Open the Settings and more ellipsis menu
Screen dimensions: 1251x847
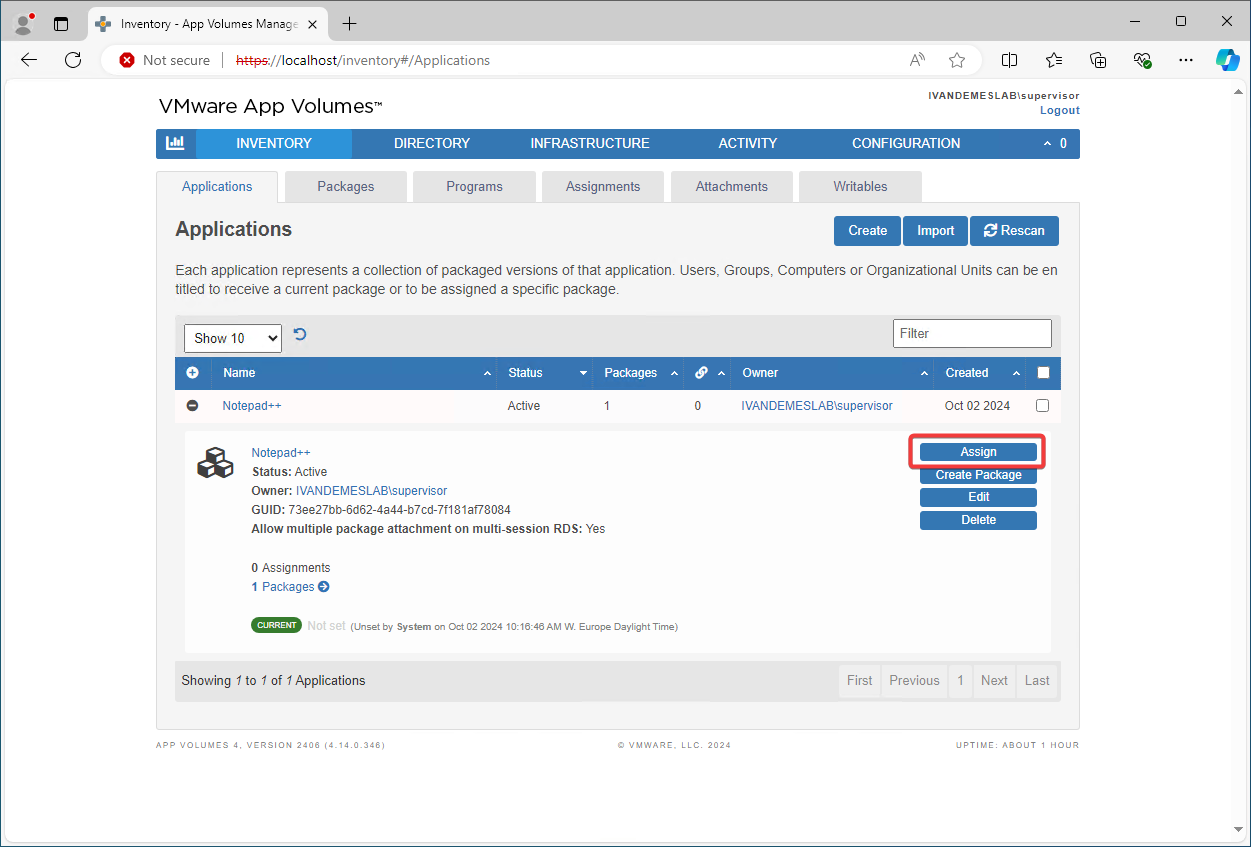pos(1186,60)
